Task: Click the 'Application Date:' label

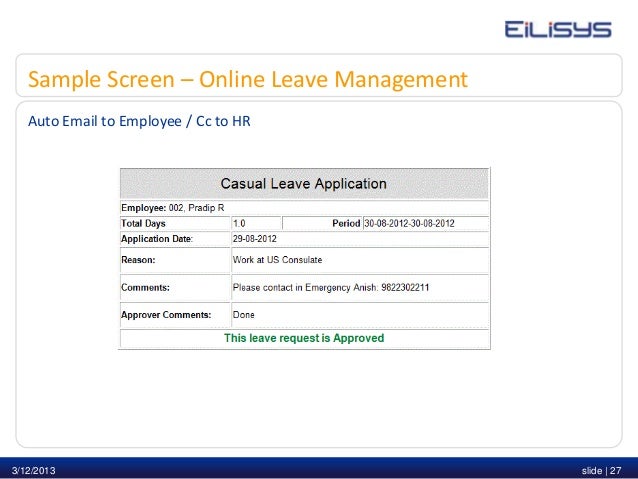Action: pos(157,239)
